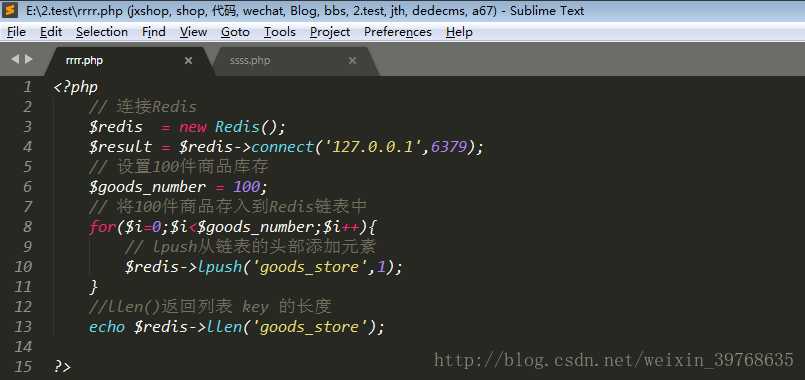Open the Project menu
Screen dimensions: 805x380
(330, 32)
